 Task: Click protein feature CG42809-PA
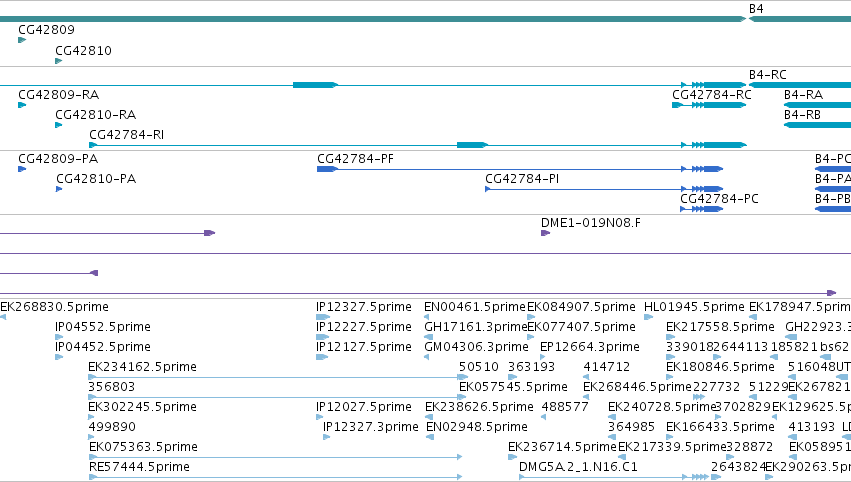click(x=58, y=159)
